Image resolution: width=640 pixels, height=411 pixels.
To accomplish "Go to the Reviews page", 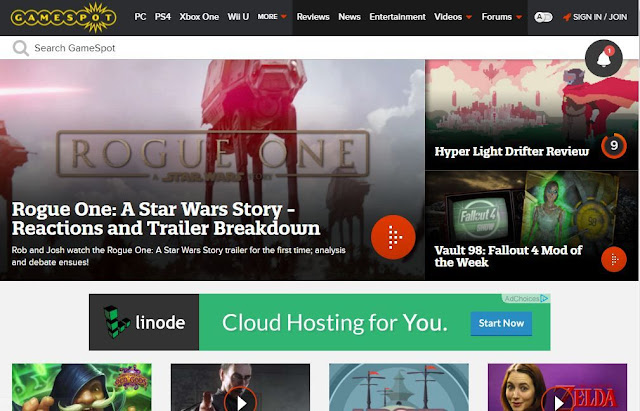I will pos(313,17).
